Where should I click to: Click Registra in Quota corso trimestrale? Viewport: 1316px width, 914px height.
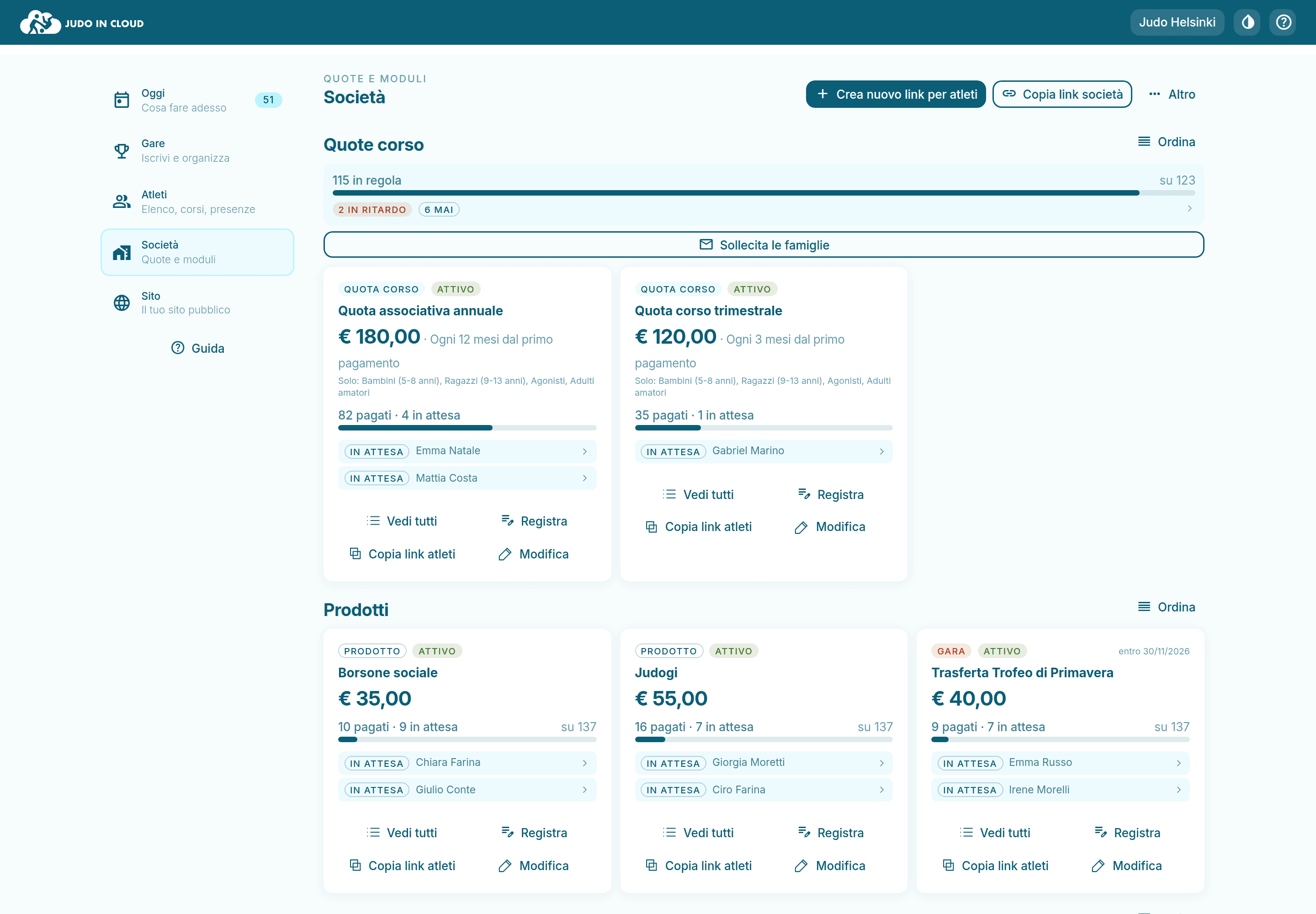830,495
